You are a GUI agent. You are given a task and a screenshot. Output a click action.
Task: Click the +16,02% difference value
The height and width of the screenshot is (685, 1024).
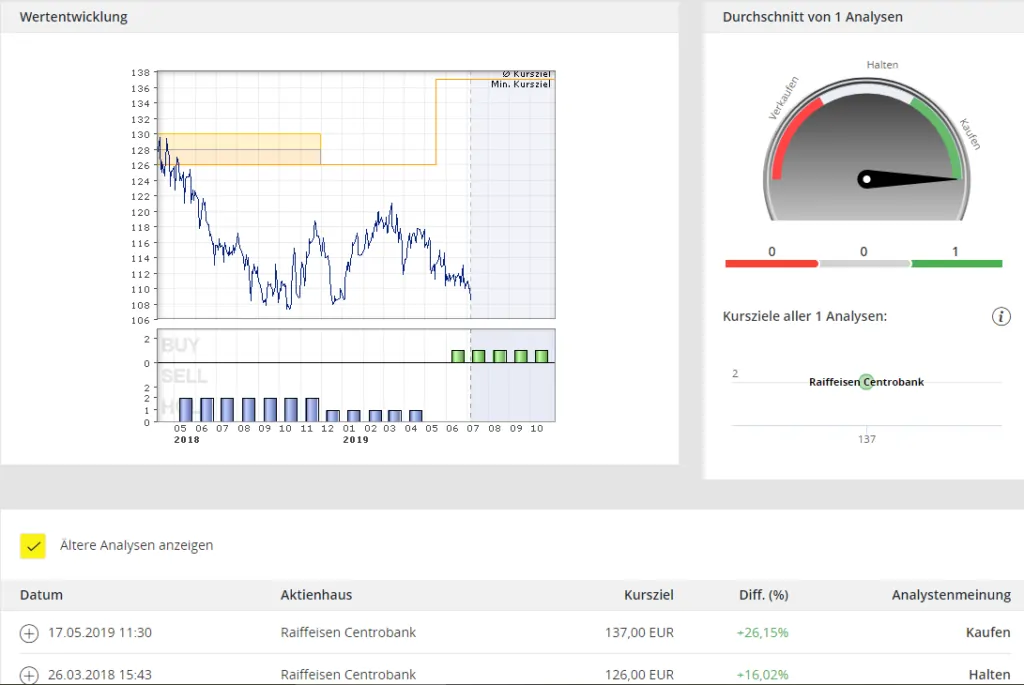[x=762, y=675]
